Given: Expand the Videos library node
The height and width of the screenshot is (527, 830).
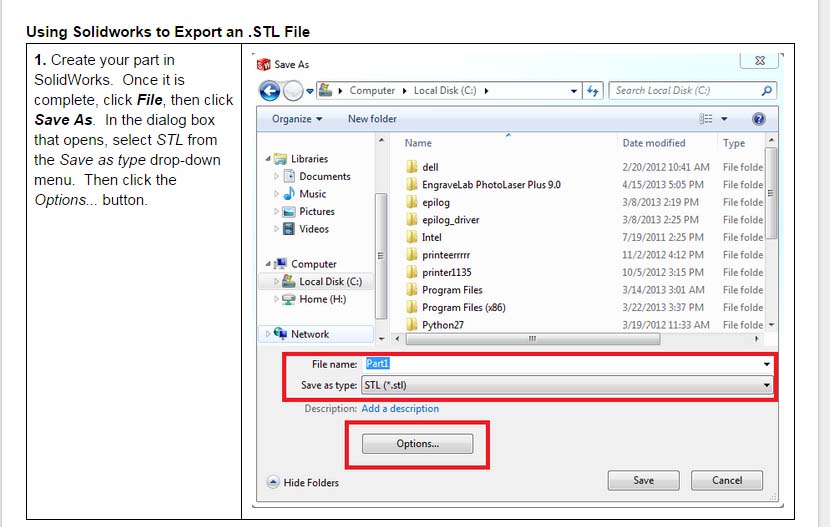Looking at the screenshot, I should click(276, 229).
